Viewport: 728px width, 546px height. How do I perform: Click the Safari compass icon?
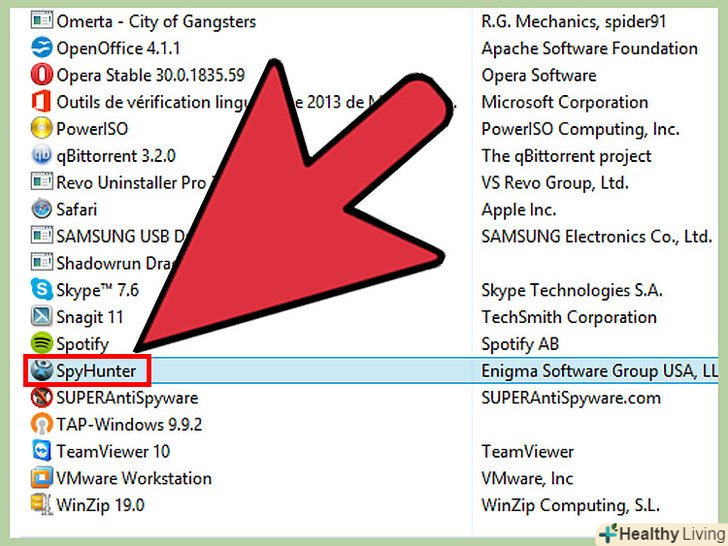point(42,209)
